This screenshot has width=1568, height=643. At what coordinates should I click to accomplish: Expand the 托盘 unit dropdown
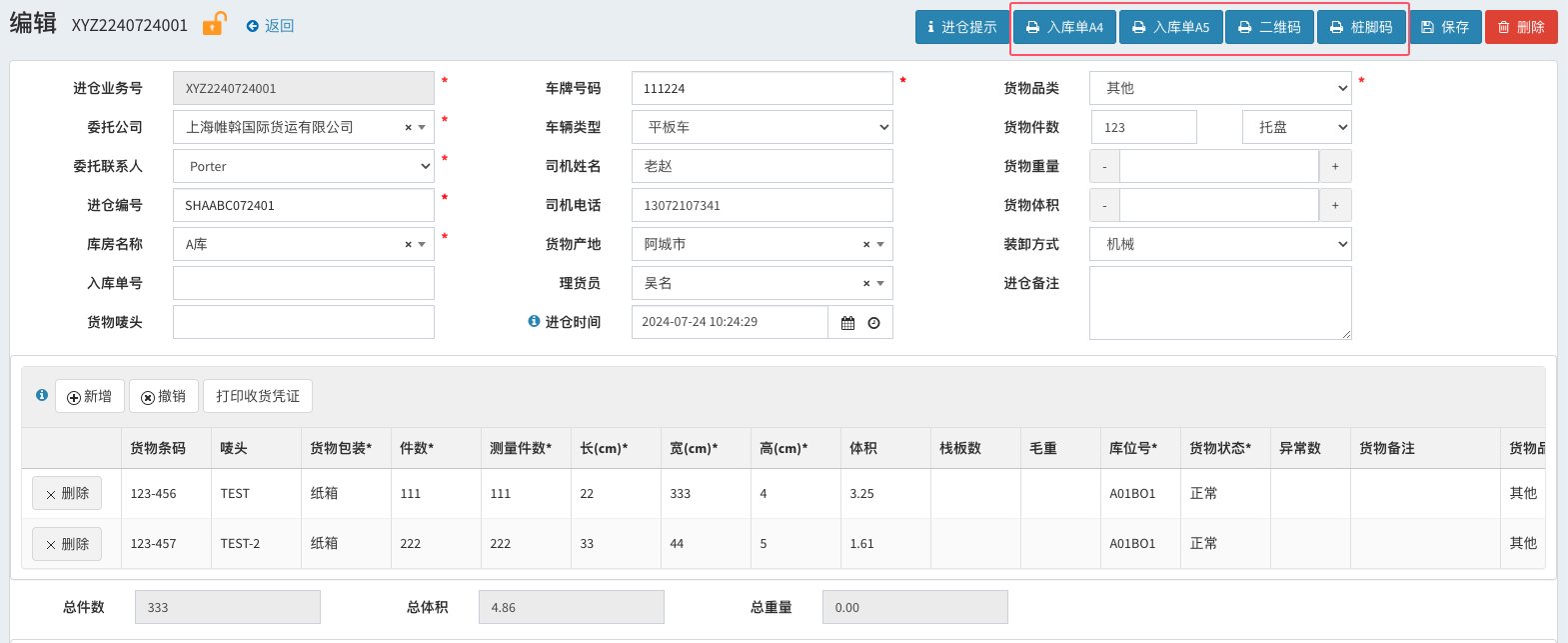(x=1296, y=127)
